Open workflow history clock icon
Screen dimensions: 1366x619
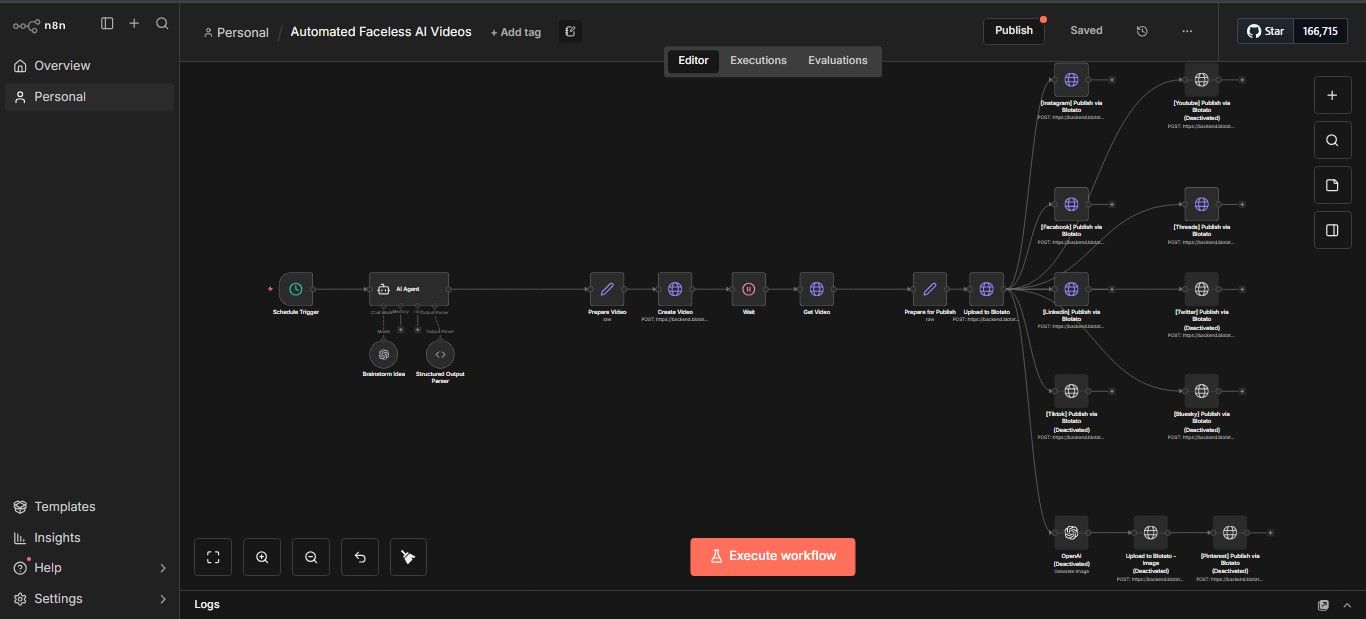coord(1142,31)
